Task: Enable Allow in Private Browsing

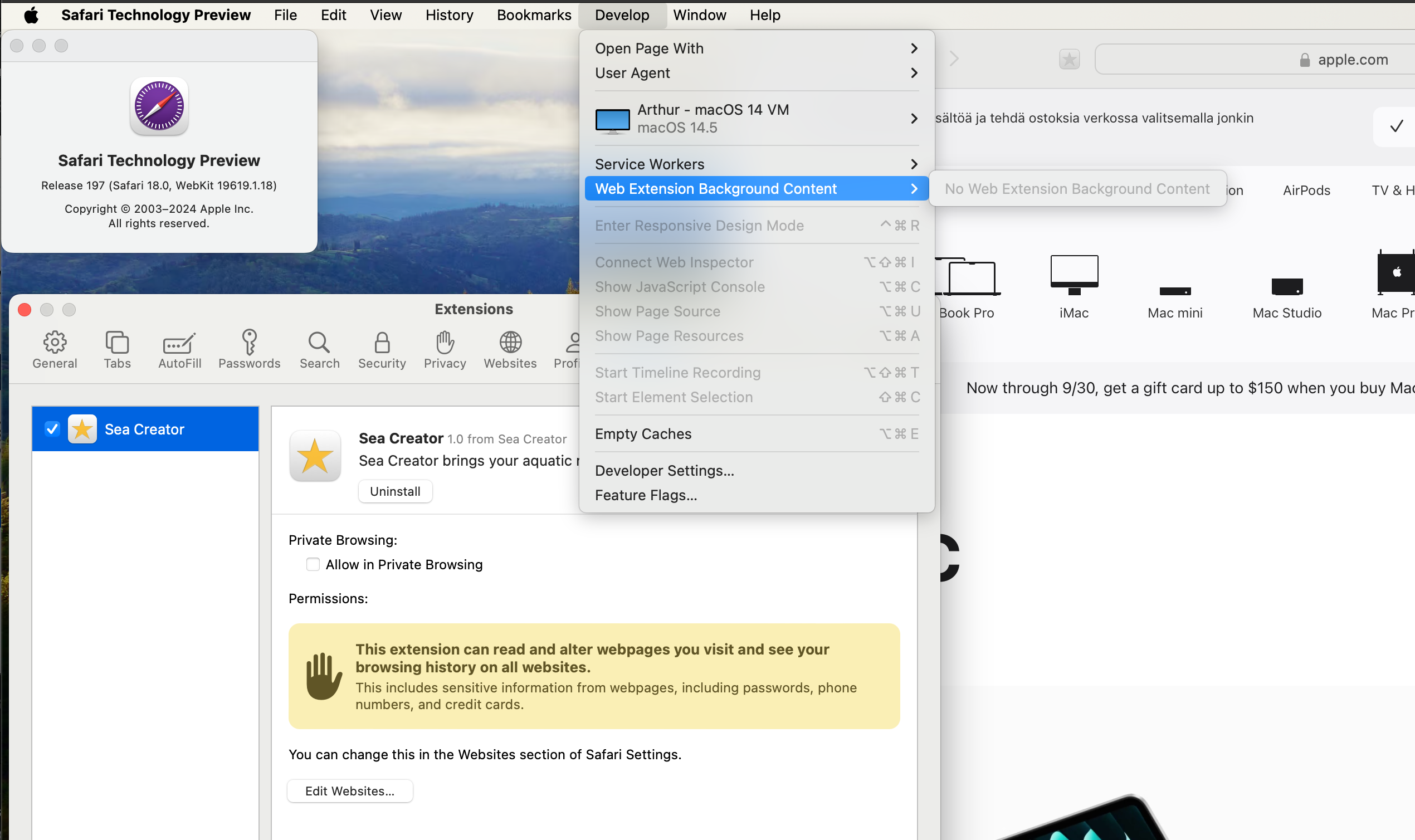Action: click(x=313, y=564)
